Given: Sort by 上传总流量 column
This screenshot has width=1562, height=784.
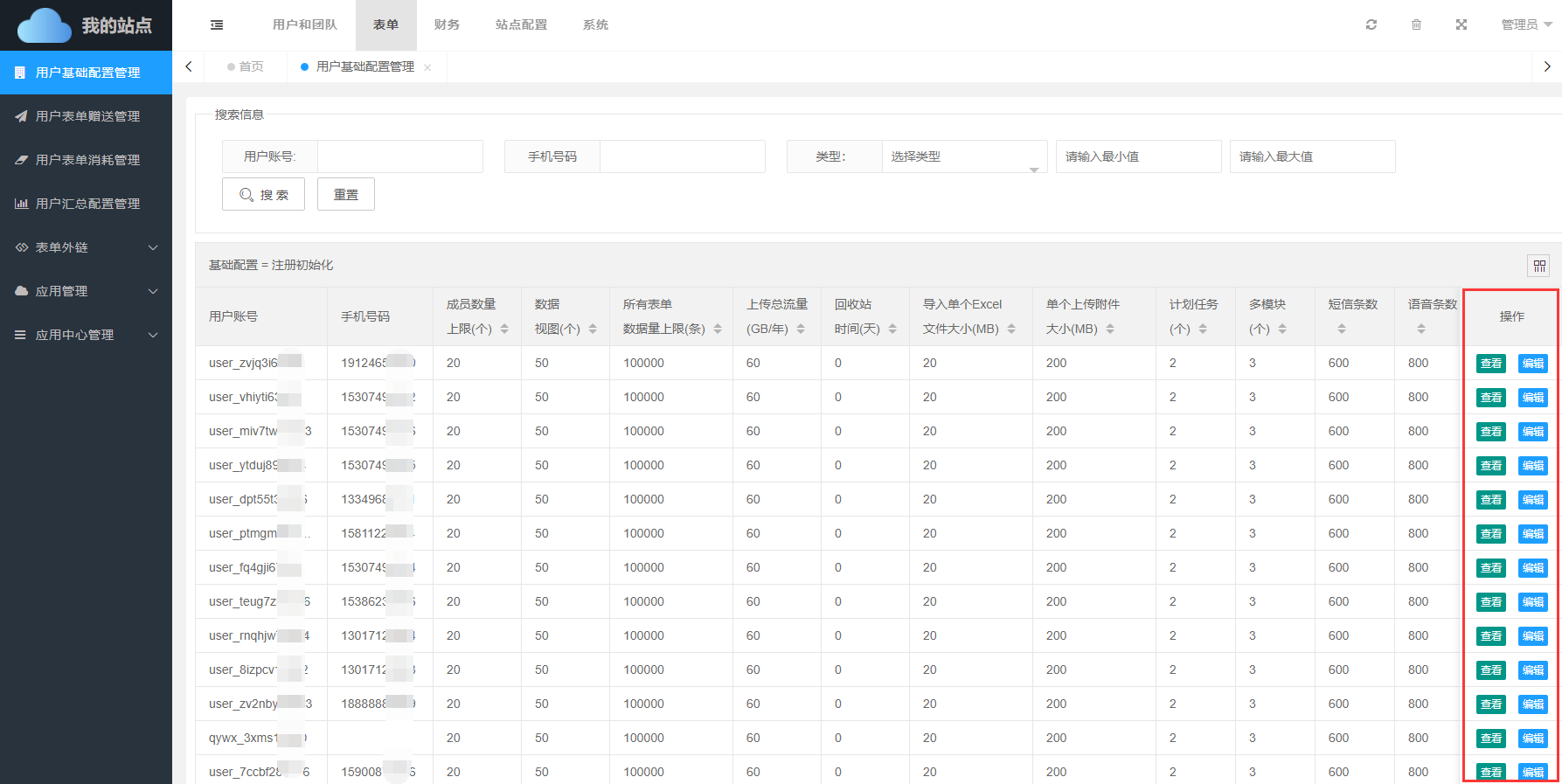Looking at the screenshot, I should [801, 330].
